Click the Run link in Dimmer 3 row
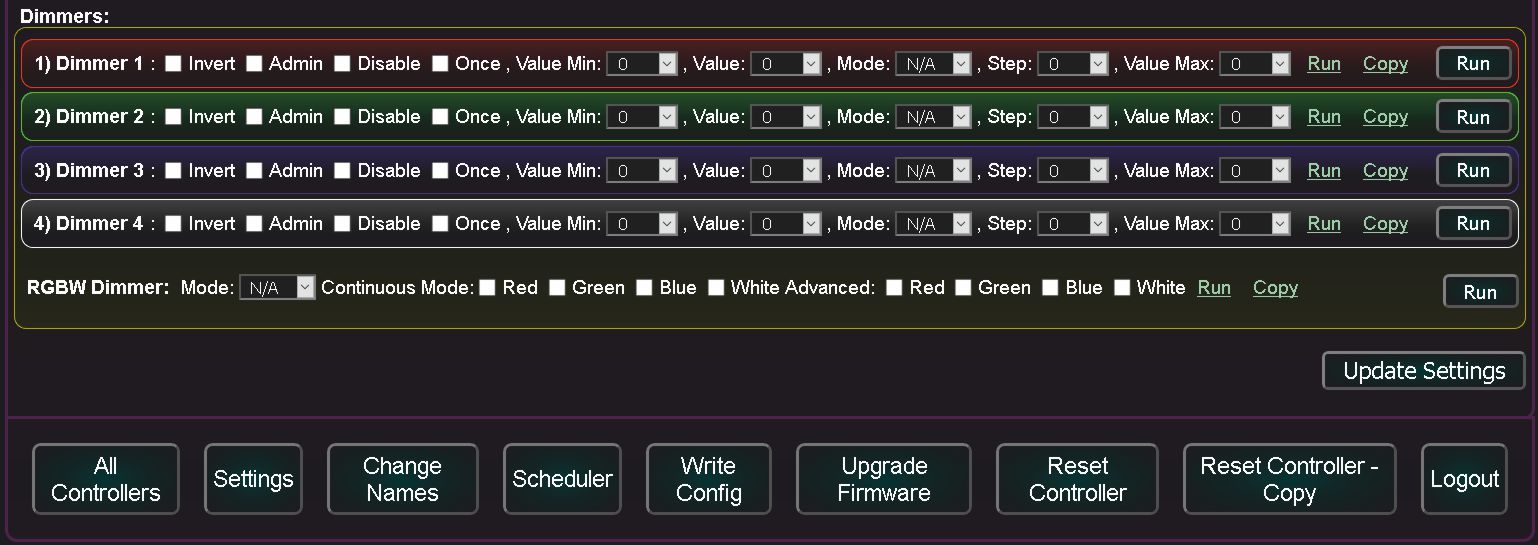The height and width of the screenshot is (545, 1538). coord(1324,171)
